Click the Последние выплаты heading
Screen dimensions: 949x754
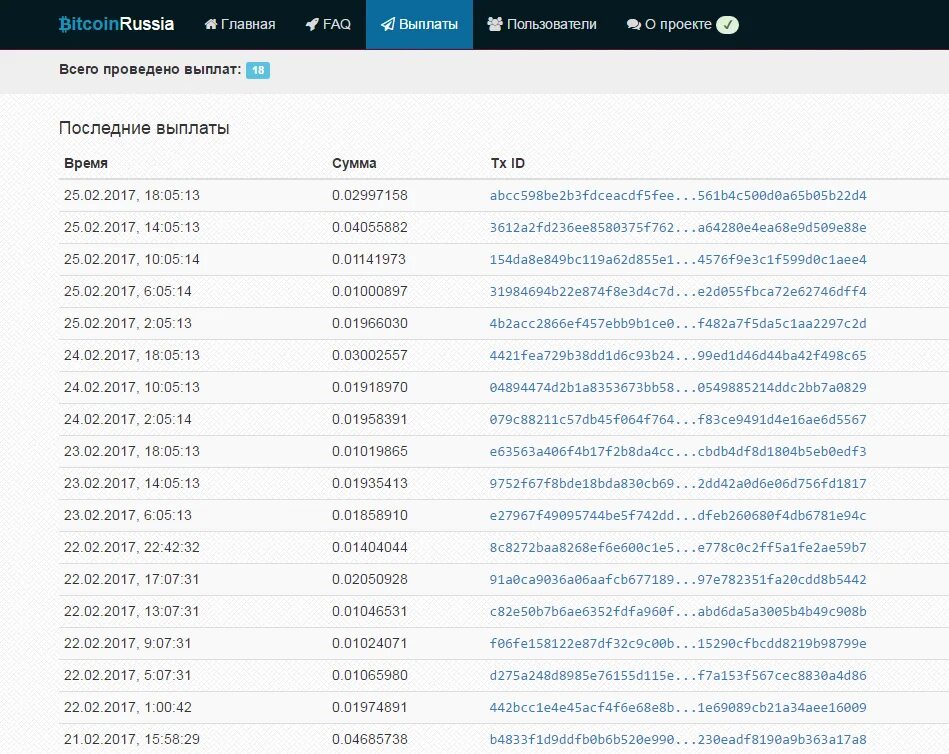[144, 128]
